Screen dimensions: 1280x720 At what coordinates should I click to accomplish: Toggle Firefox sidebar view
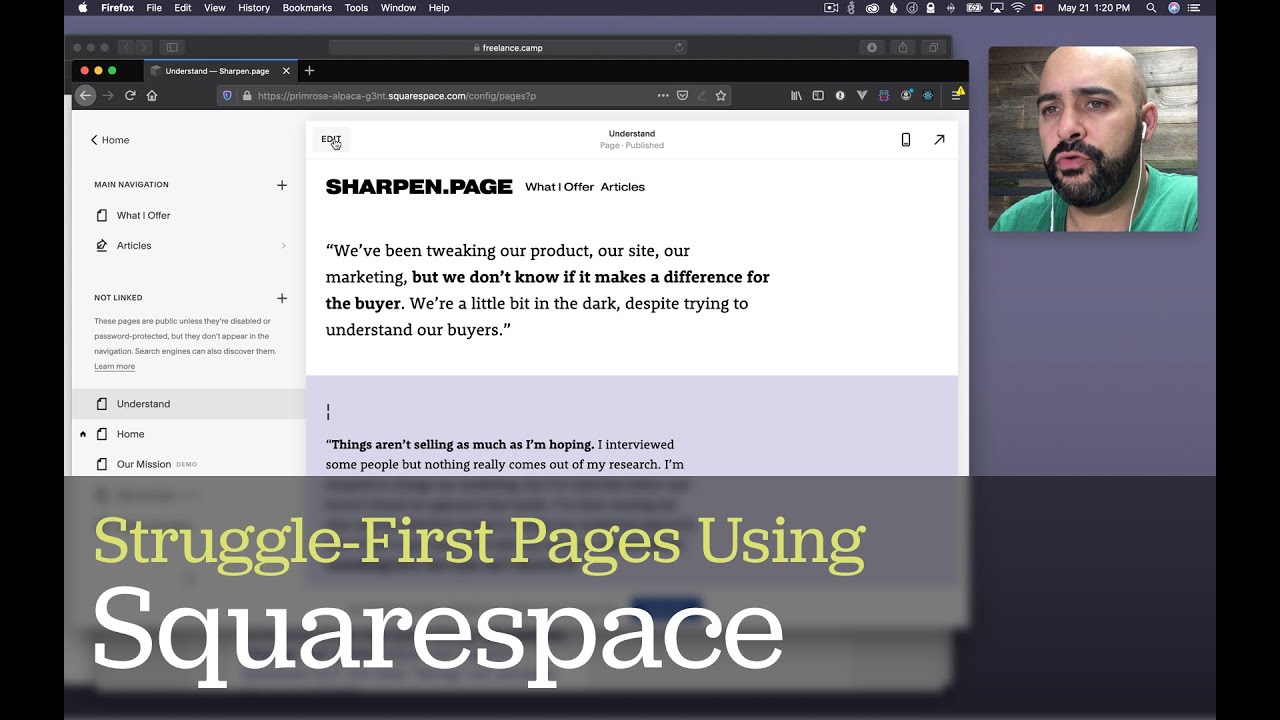click(818, 96)
